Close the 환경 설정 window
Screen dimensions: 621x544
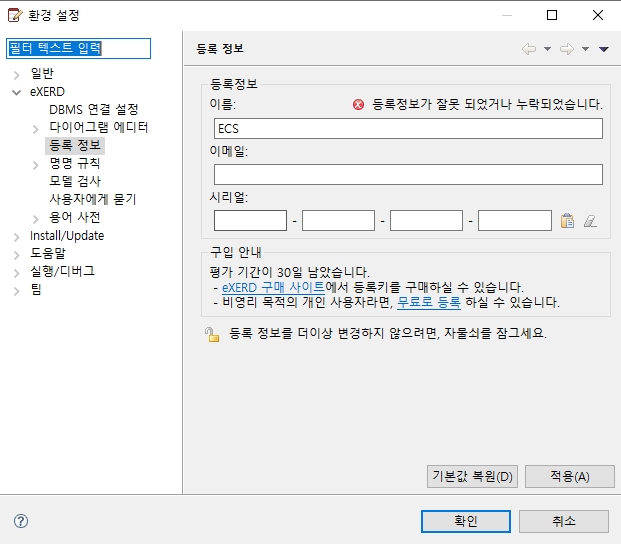pyautogui.click(x=598, y=15)
